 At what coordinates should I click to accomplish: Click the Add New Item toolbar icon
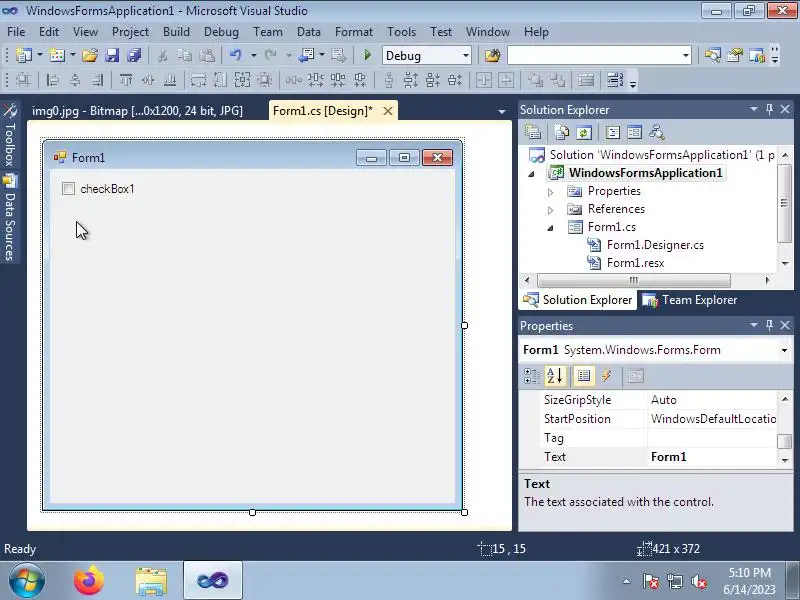(x=57, y=55)
